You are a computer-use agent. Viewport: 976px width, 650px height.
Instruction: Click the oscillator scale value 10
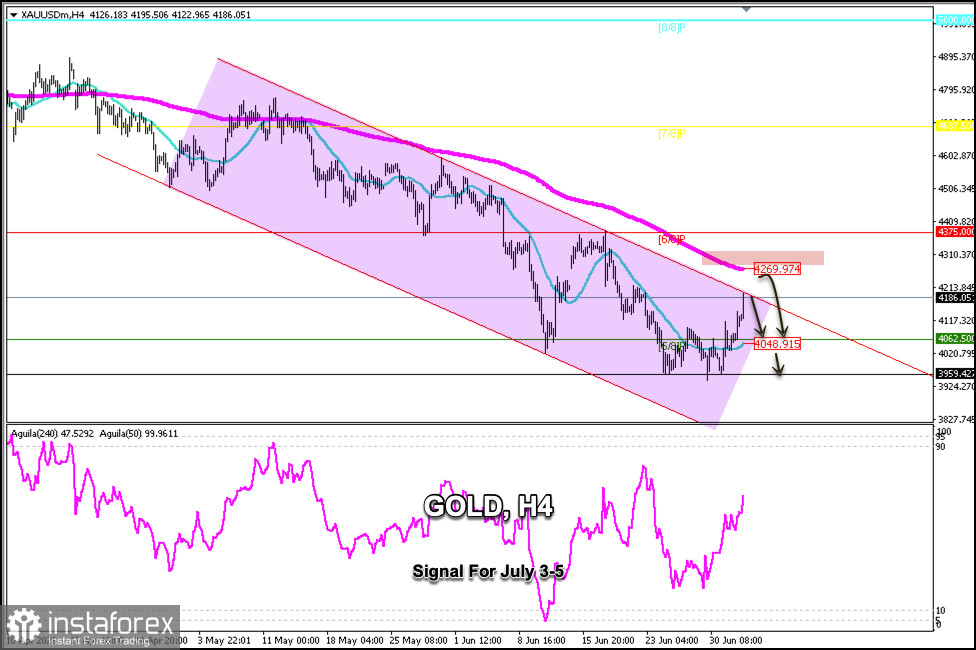[x=941, y=611]
